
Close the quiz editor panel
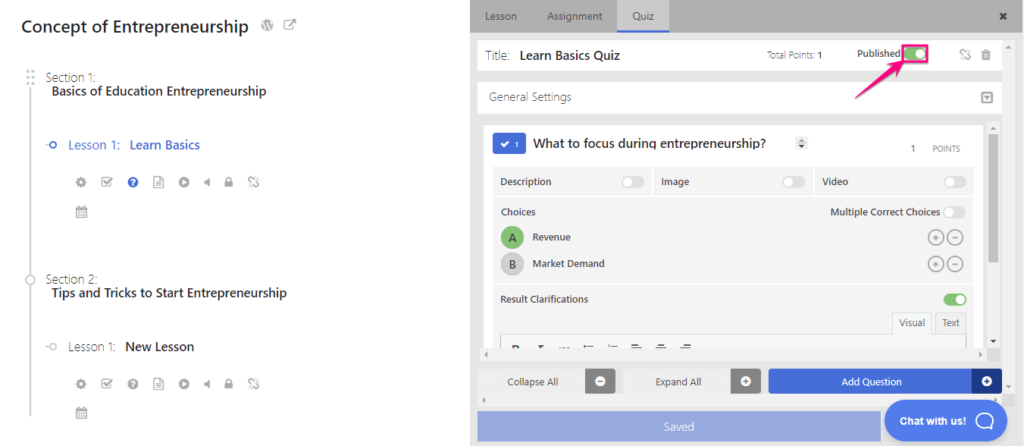pos(1003,16)
